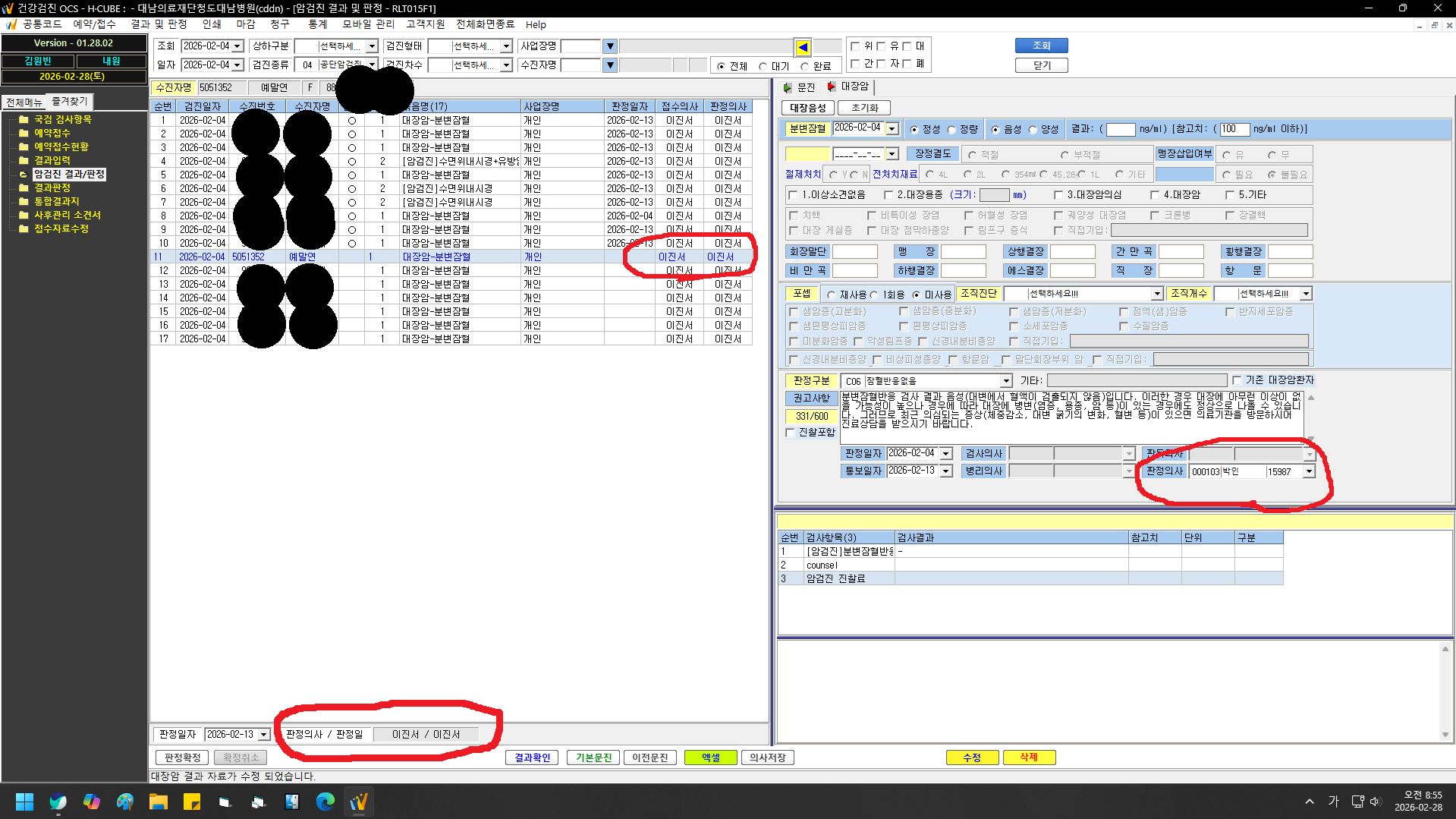The image size is (1456, 819).
Task: Check the 1.이상소견없음 checkbox
Action: (x=793, y=195)
